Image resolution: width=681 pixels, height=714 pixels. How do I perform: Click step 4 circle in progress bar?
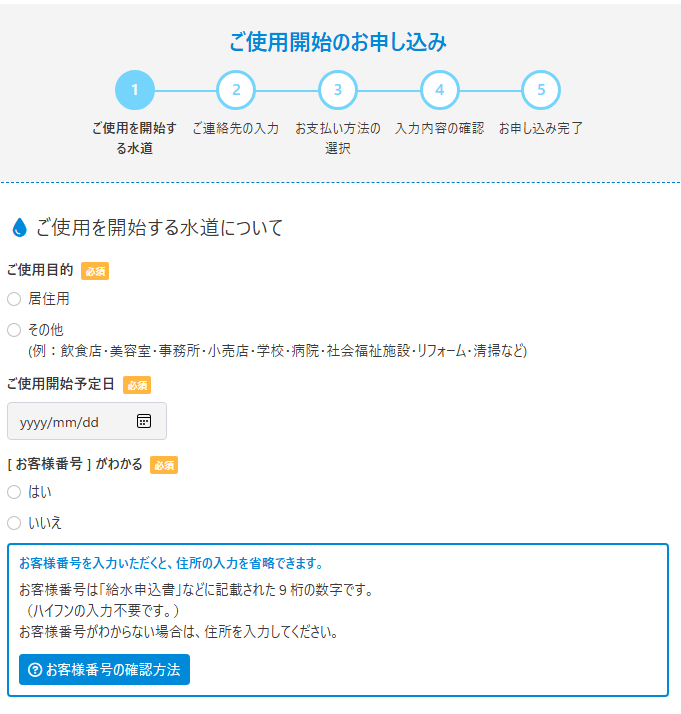pyautogui.click(x=439, y=90)
